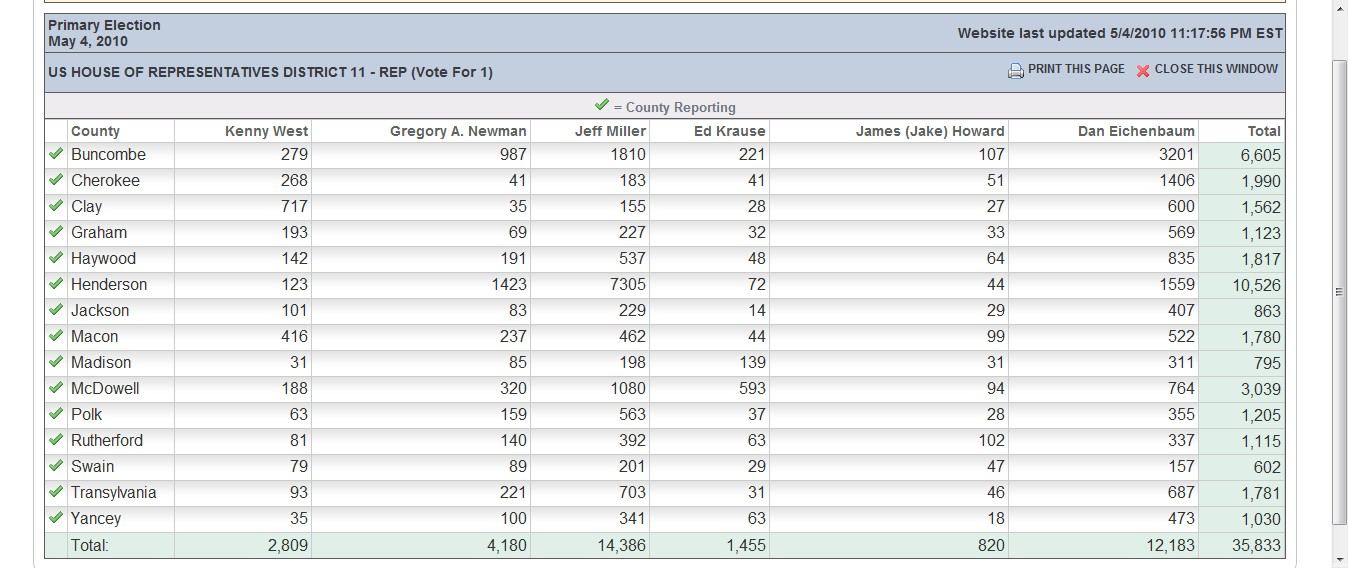Select the Kenny West column header
The image size is (1348, 568).
(267, 131)
